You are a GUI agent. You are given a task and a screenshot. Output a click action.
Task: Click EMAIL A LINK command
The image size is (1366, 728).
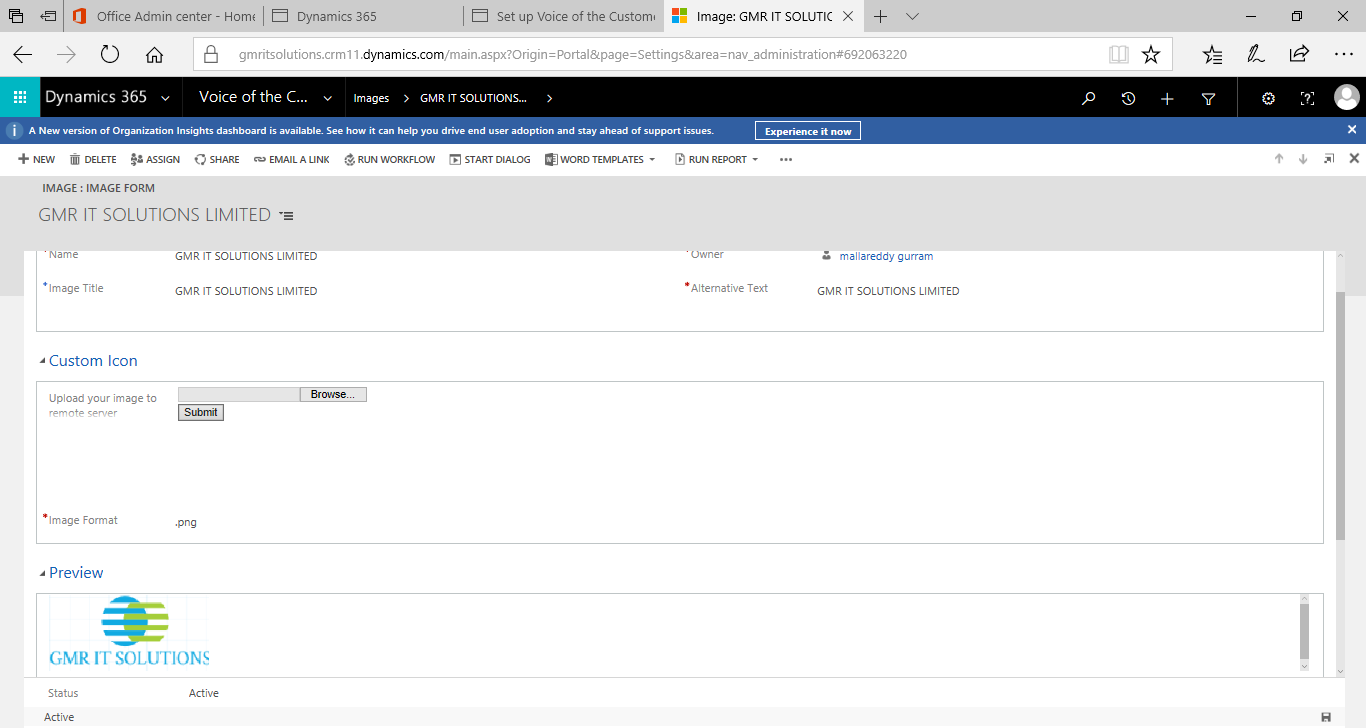coord(291,159)
